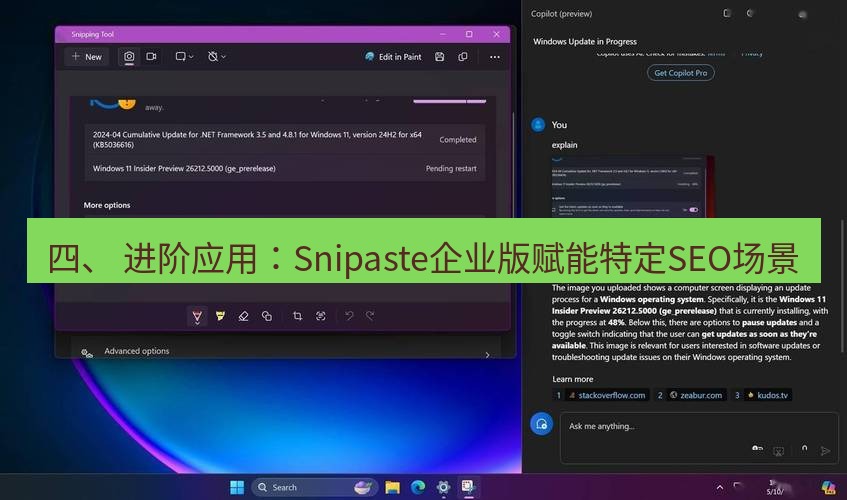Open Settings from the taskbar
The height and width of the screenshot is (500, 847).
(443, 488)
